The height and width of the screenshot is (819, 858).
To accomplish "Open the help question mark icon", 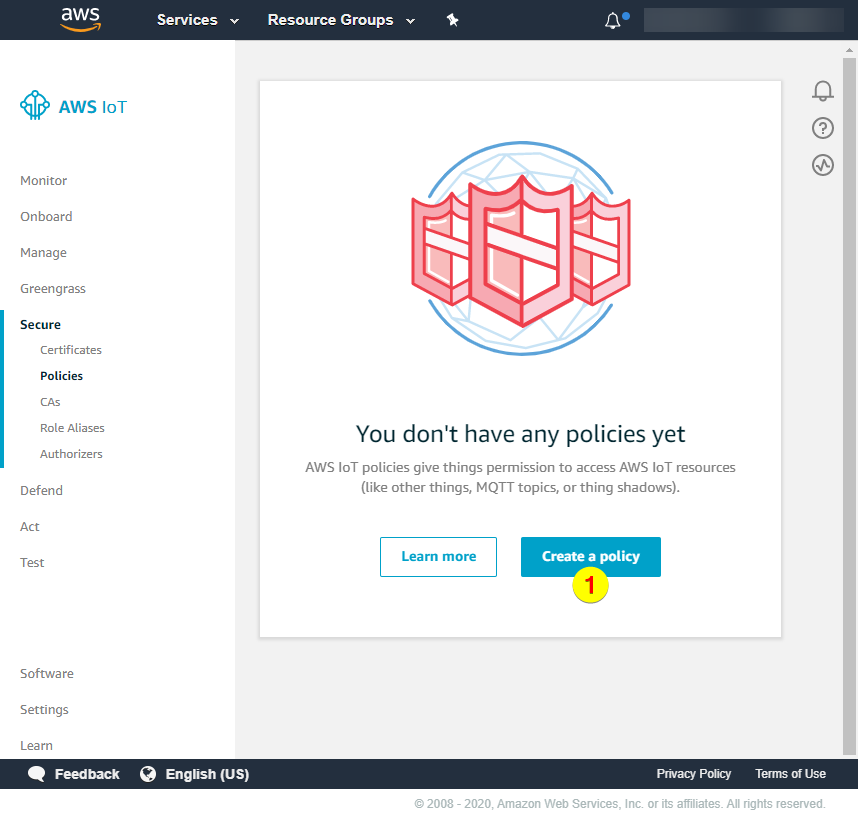I will pyautogui.click(x=822, y=128).
